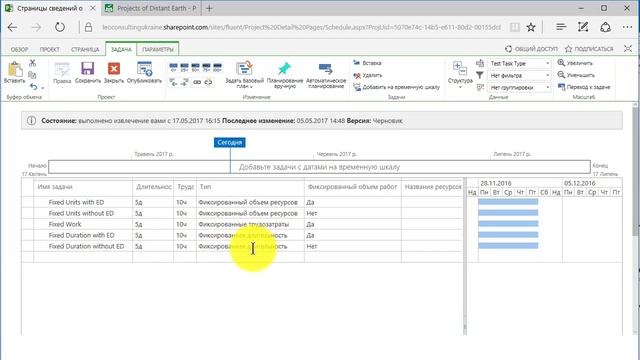Zoom in with Увеличить
The height and width of the screenshot is (360, 640).
click(575, 63)
